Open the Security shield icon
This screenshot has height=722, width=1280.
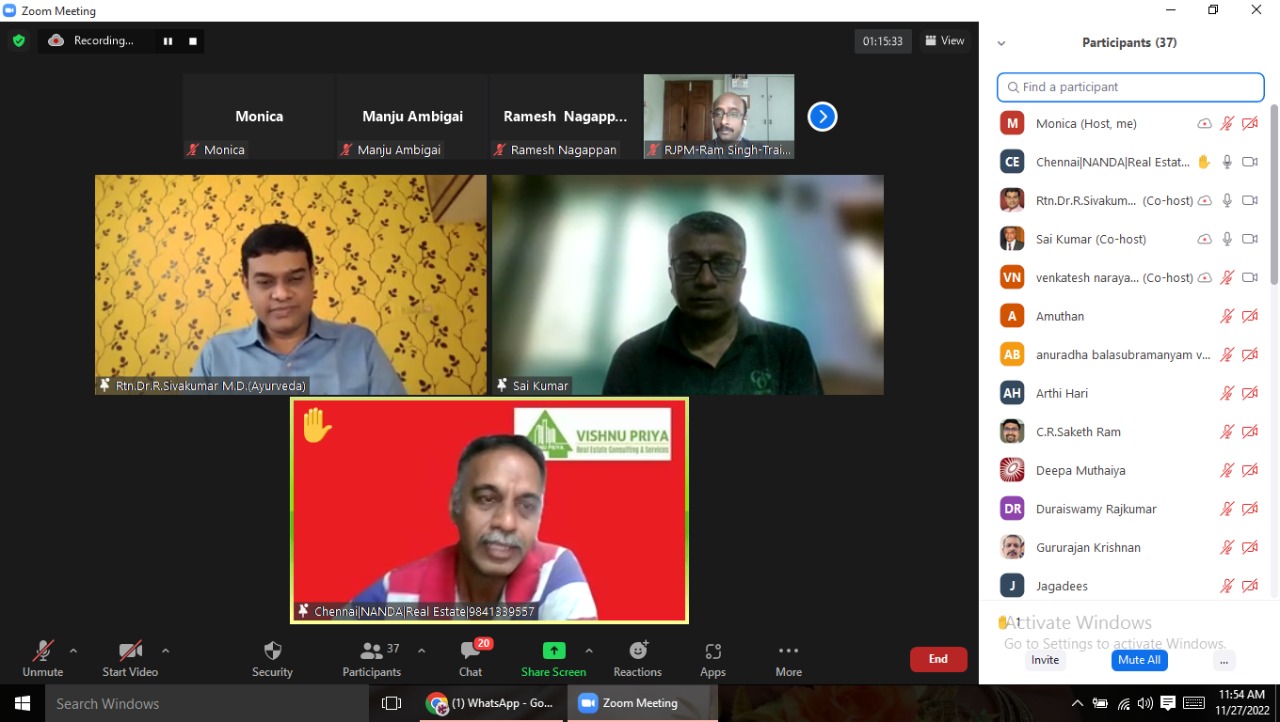[x=272, y=651]
